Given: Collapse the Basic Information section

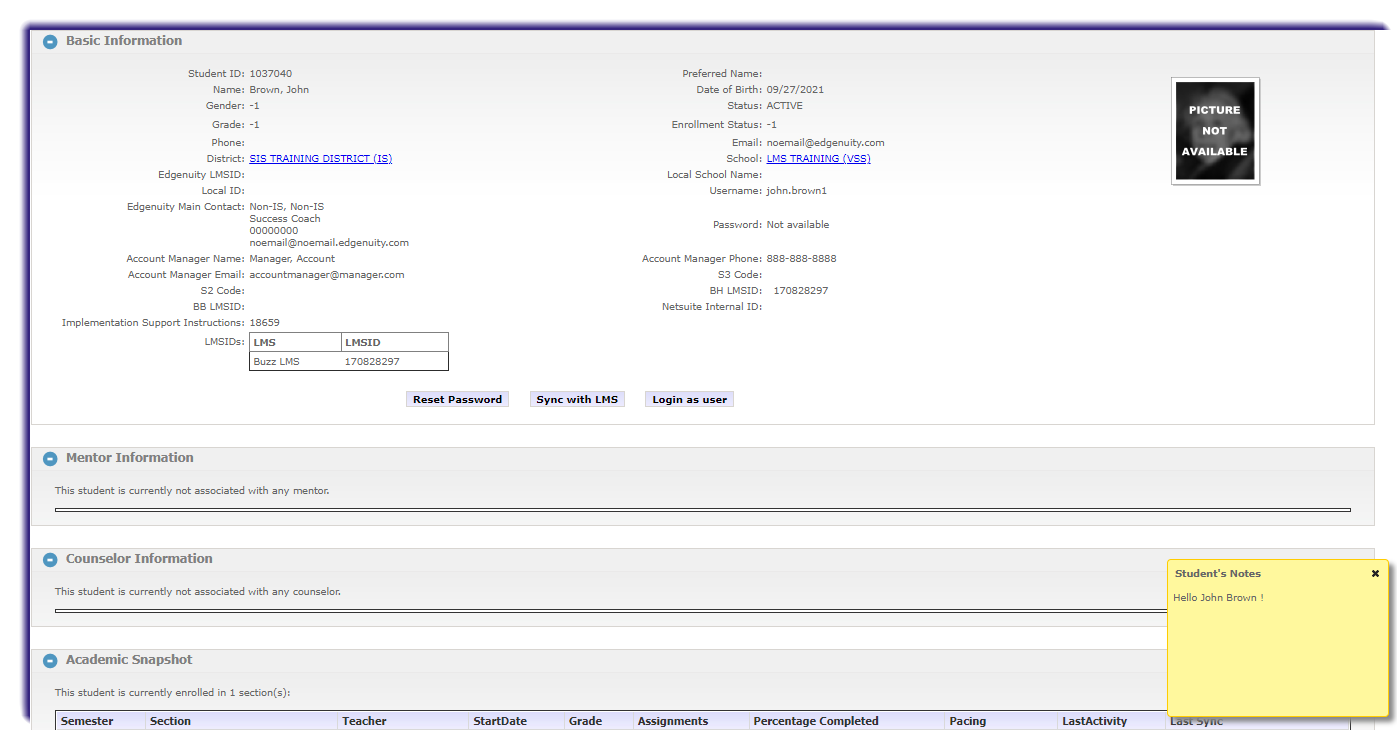Looking at the screenshot, I should [x=50, y=42].
